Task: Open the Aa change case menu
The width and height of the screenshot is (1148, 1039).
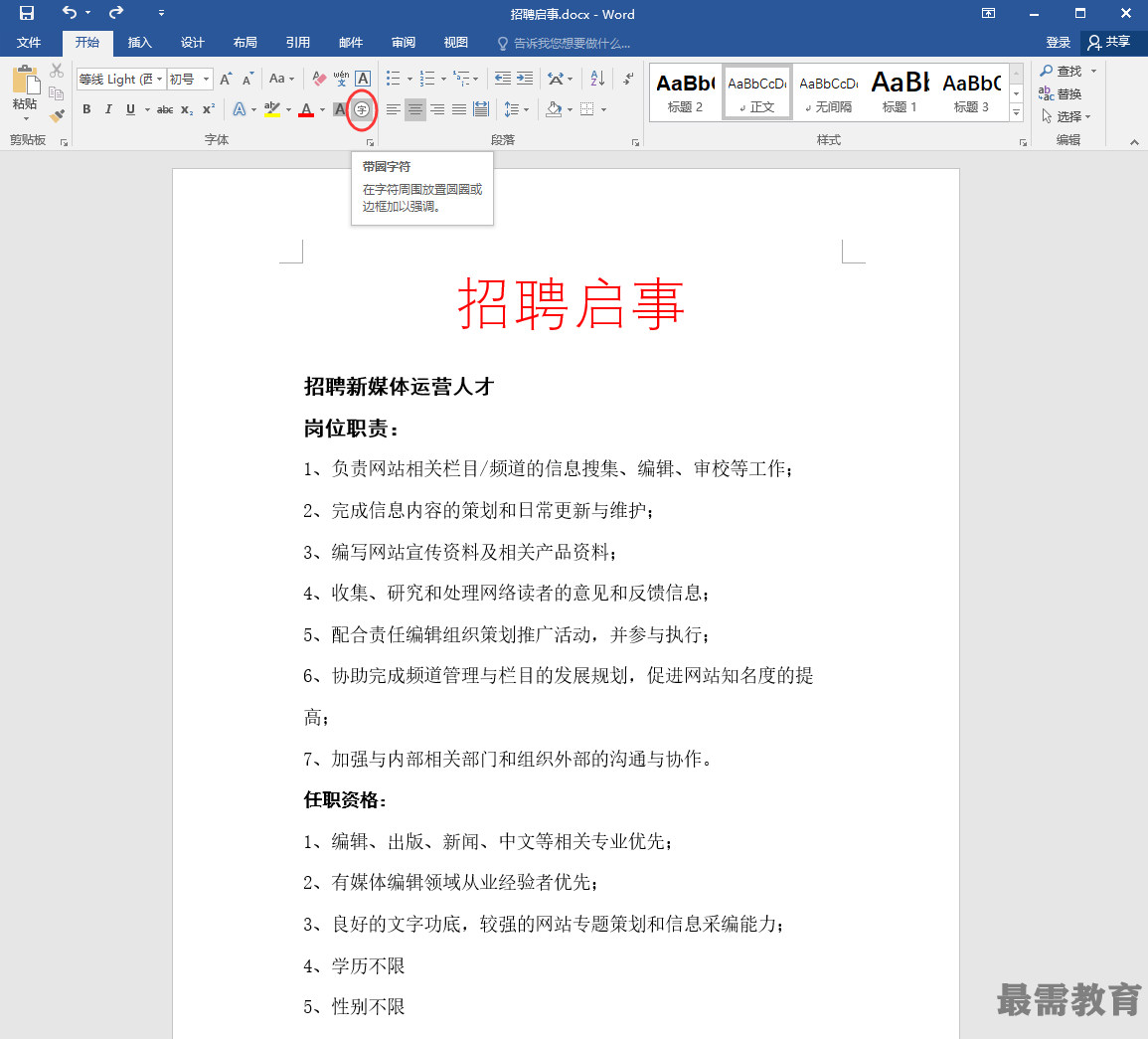Action: 281,79
